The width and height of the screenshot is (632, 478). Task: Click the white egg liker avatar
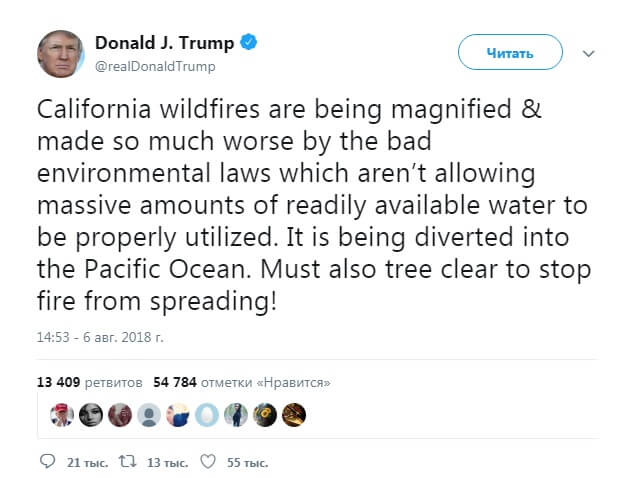point(206,415)
